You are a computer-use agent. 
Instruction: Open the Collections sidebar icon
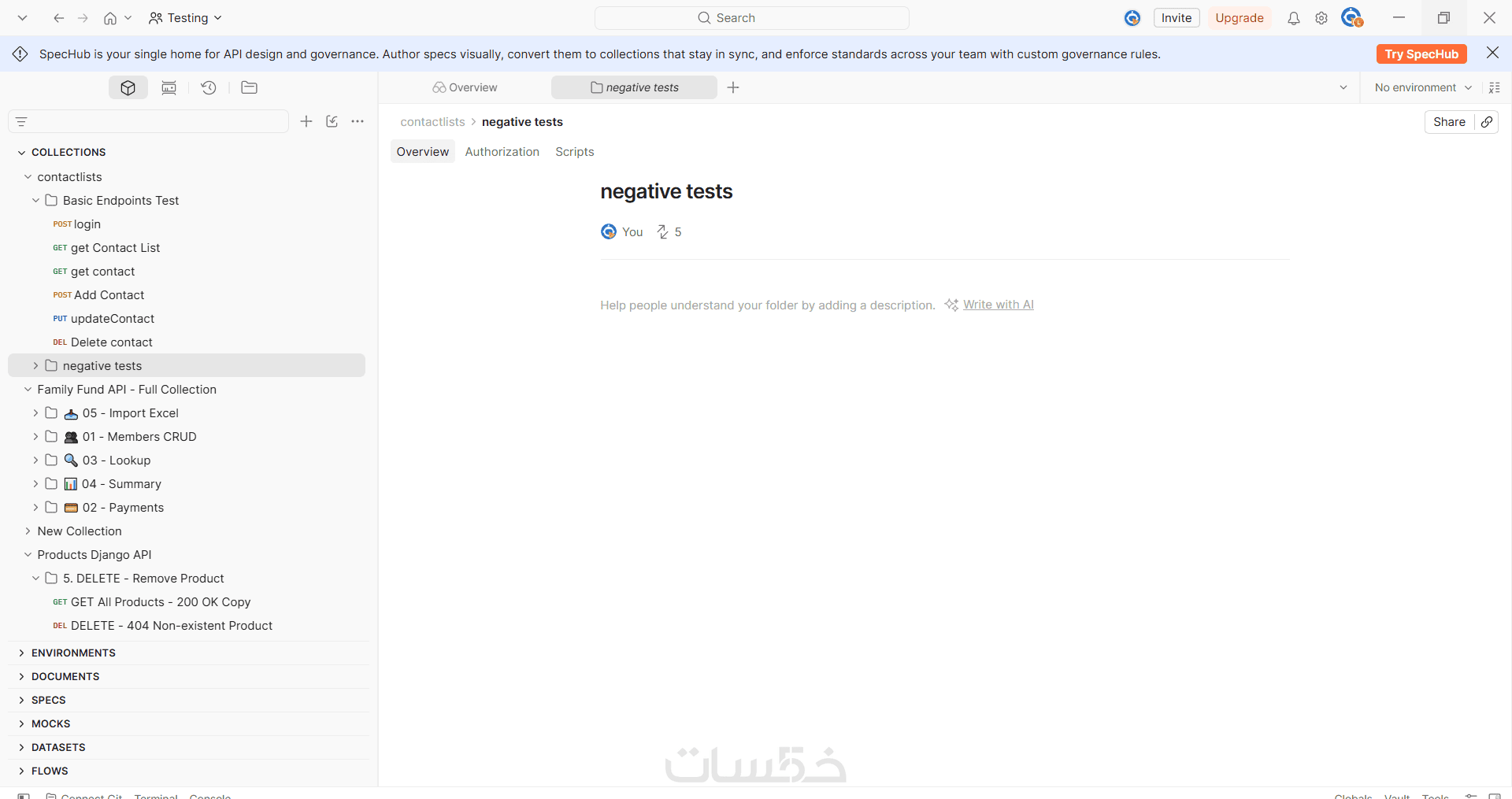point(128,87)
